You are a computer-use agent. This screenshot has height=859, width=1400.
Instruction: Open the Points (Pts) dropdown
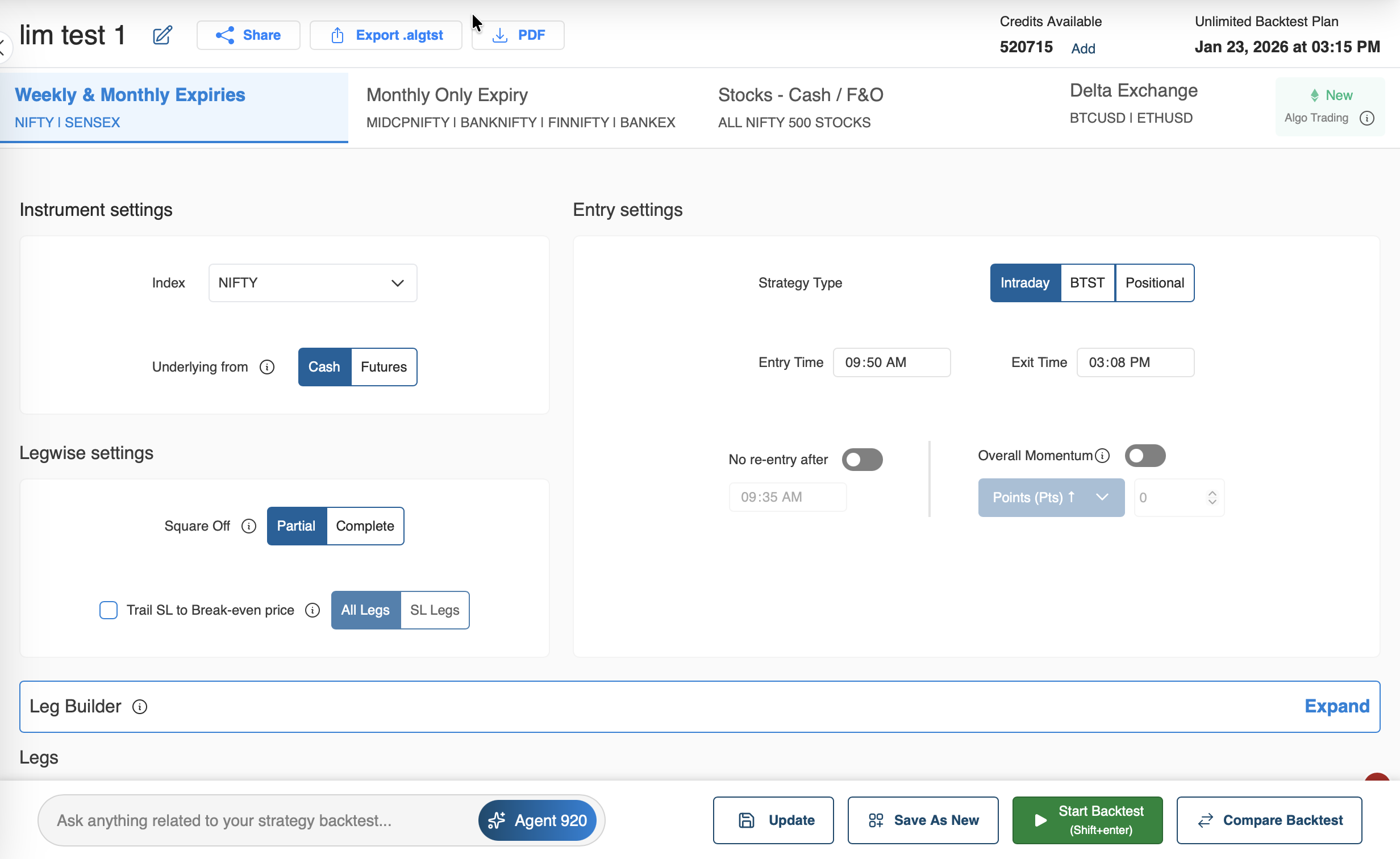click(1051, 498)
